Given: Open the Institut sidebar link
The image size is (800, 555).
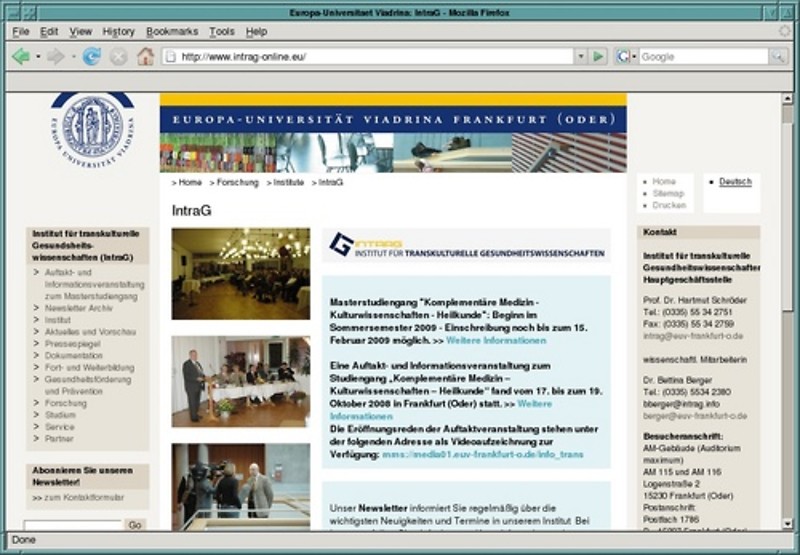Looking at the screenshot, I should (x=58, y=320).
